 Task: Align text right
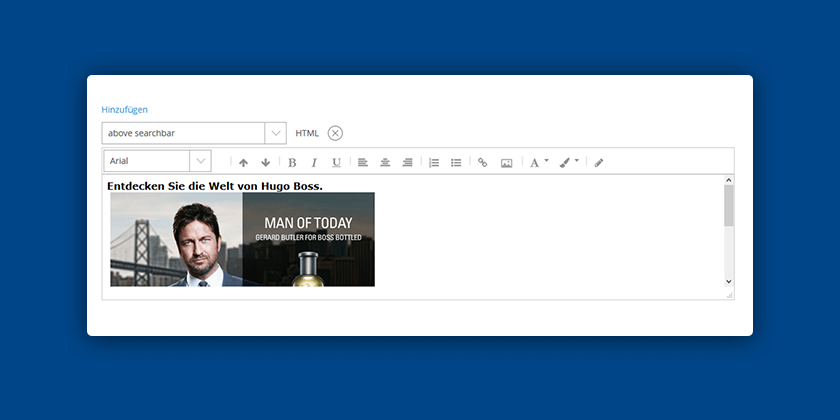408,162
